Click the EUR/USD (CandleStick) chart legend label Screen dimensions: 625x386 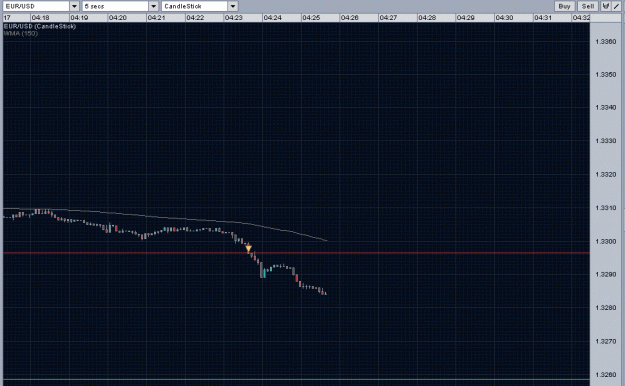[x=39, y=26]
